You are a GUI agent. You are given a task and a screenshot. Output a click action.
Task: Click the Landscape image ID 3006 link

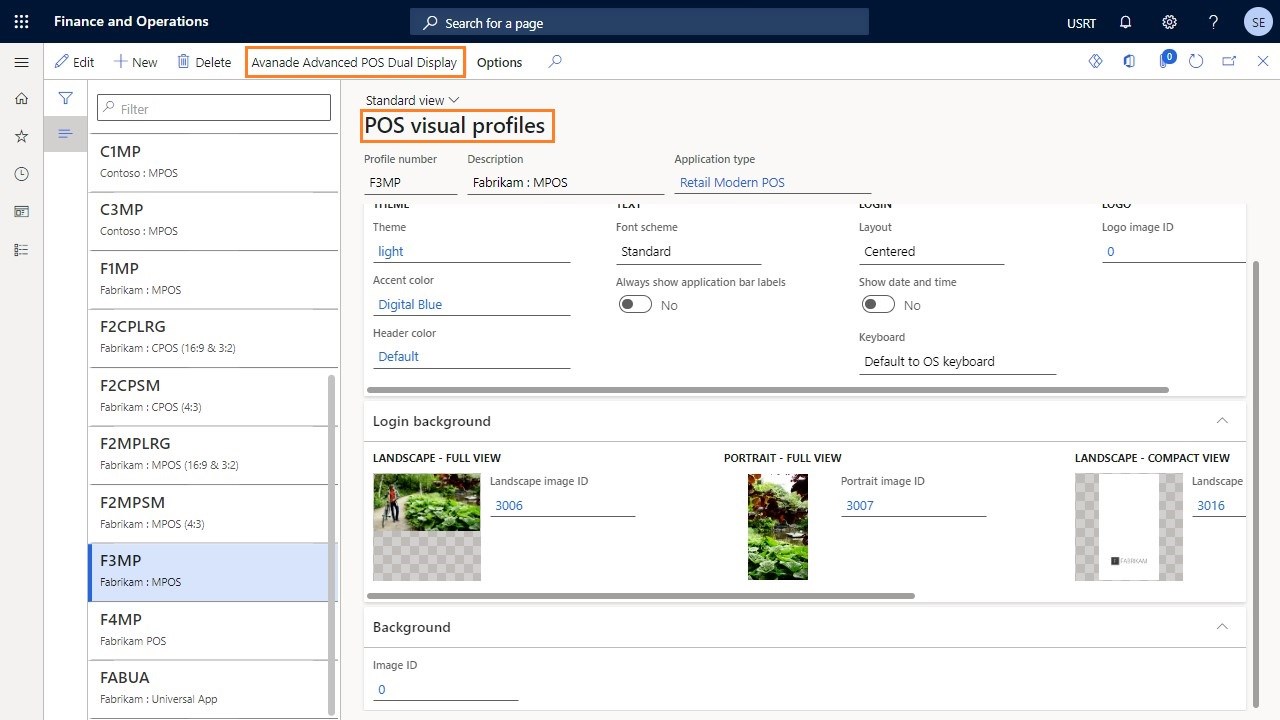pos(509,505)
